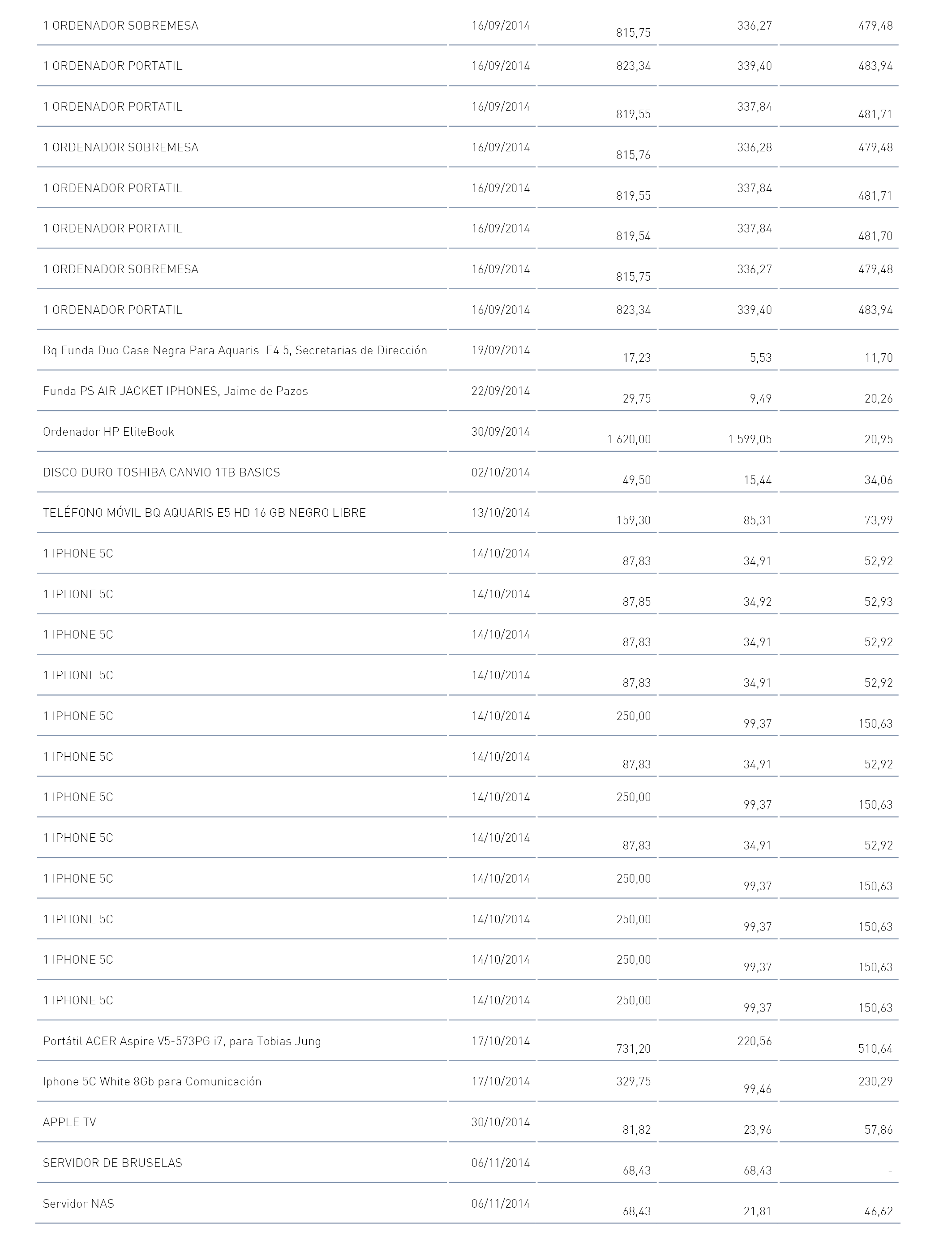Select the value 510,64
This screenshot has height=1243, width=952.
click(875, 1049)
